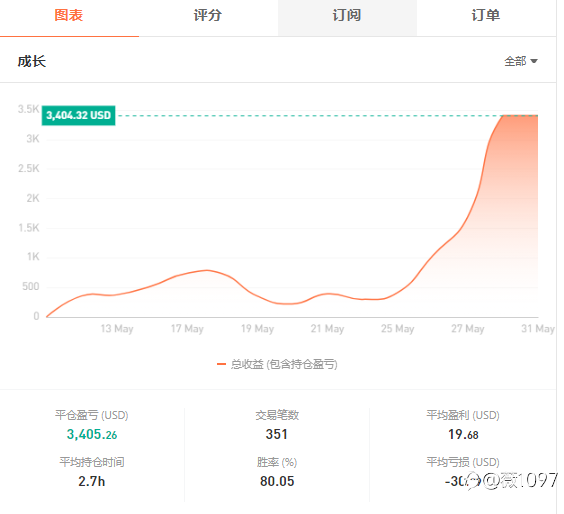Click the 胜率 value 80.05
Image resolution: width=564 pixels, height=514 pixels.
(x=277, y=481)
